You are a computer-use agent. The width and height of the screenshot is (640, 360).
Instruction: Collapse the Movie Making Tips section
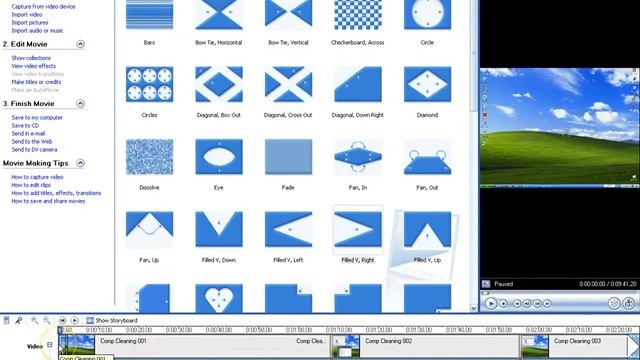coord(80,163)
